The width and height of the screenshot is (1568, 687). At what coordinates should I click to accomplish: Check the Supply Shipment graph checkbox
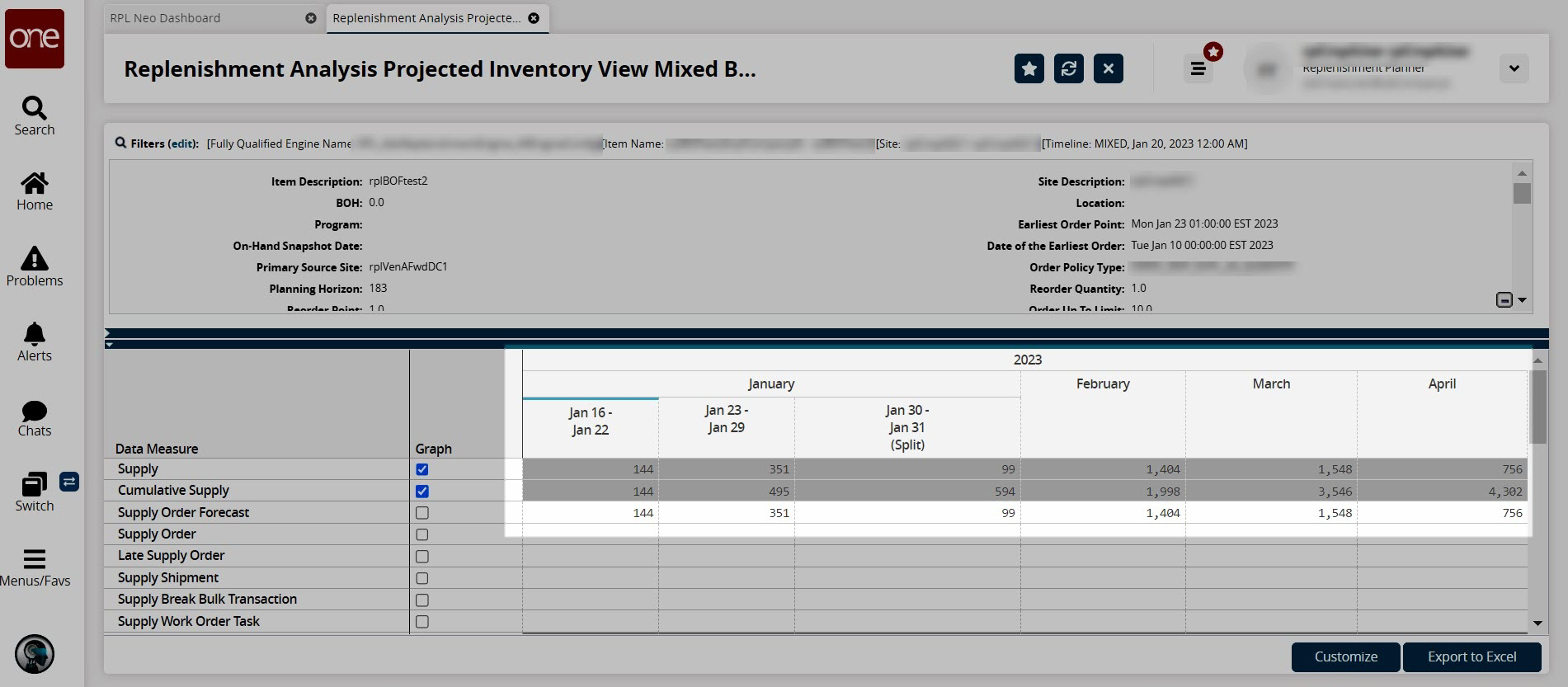click(x=422, y=578)
